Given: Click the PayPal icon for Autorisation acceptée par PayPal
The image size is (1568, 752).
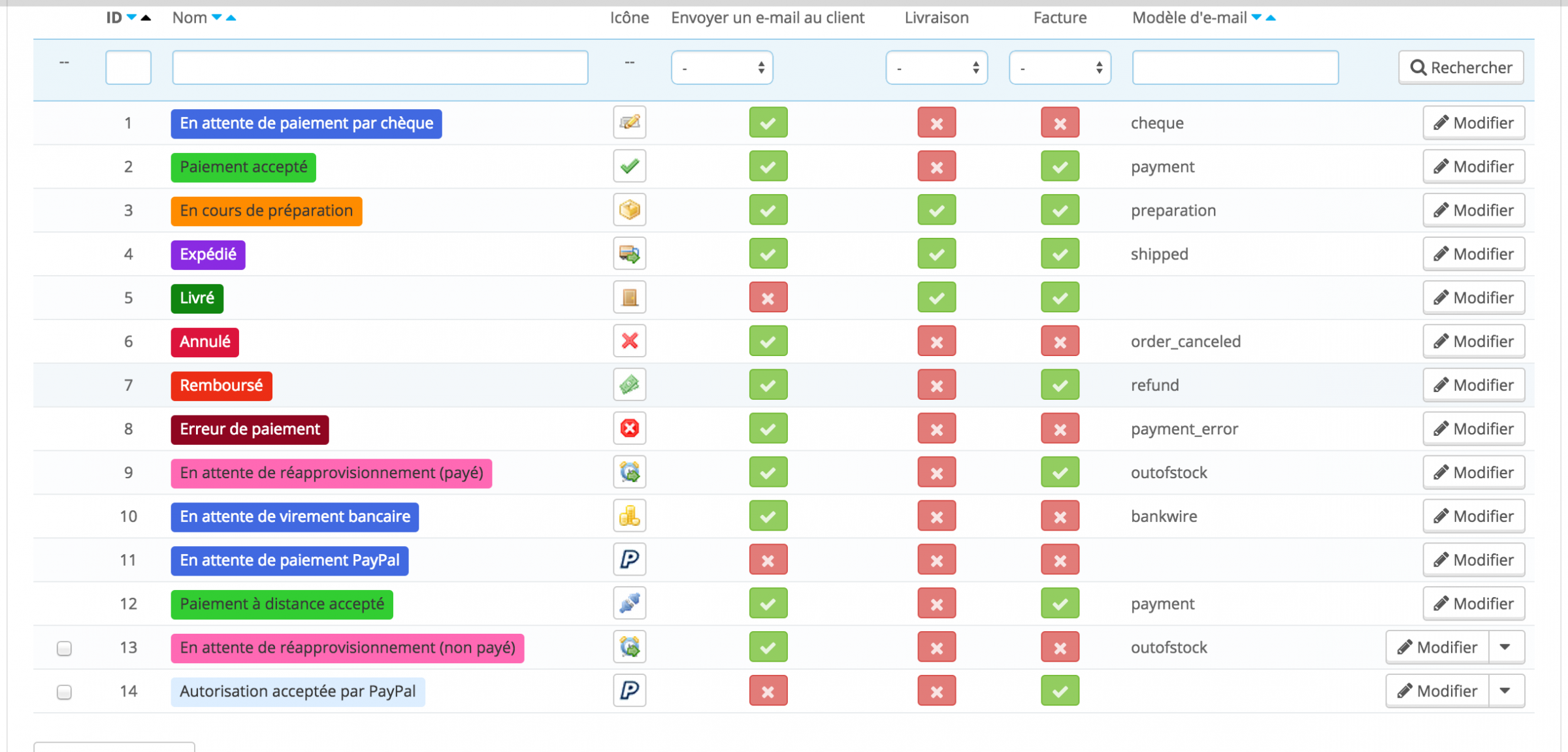Looking at the screenshot, I should (x=629, y=691).
